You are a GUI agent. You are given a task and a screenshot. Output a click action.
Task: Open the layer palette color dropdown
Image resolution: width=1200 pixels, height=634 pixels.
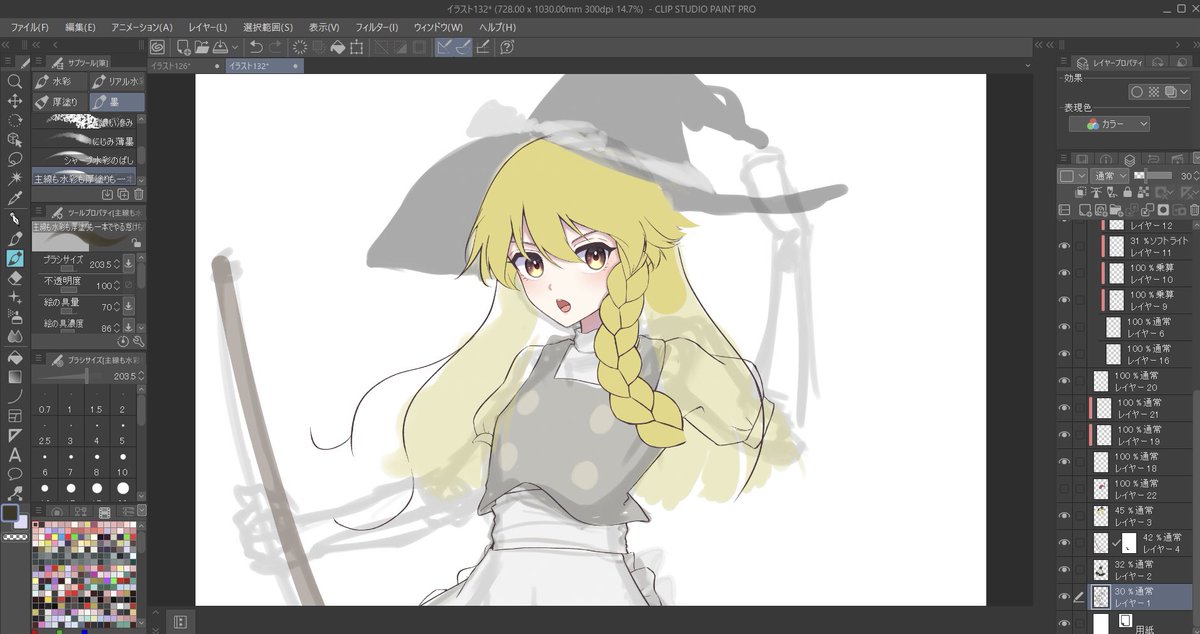1073,175
